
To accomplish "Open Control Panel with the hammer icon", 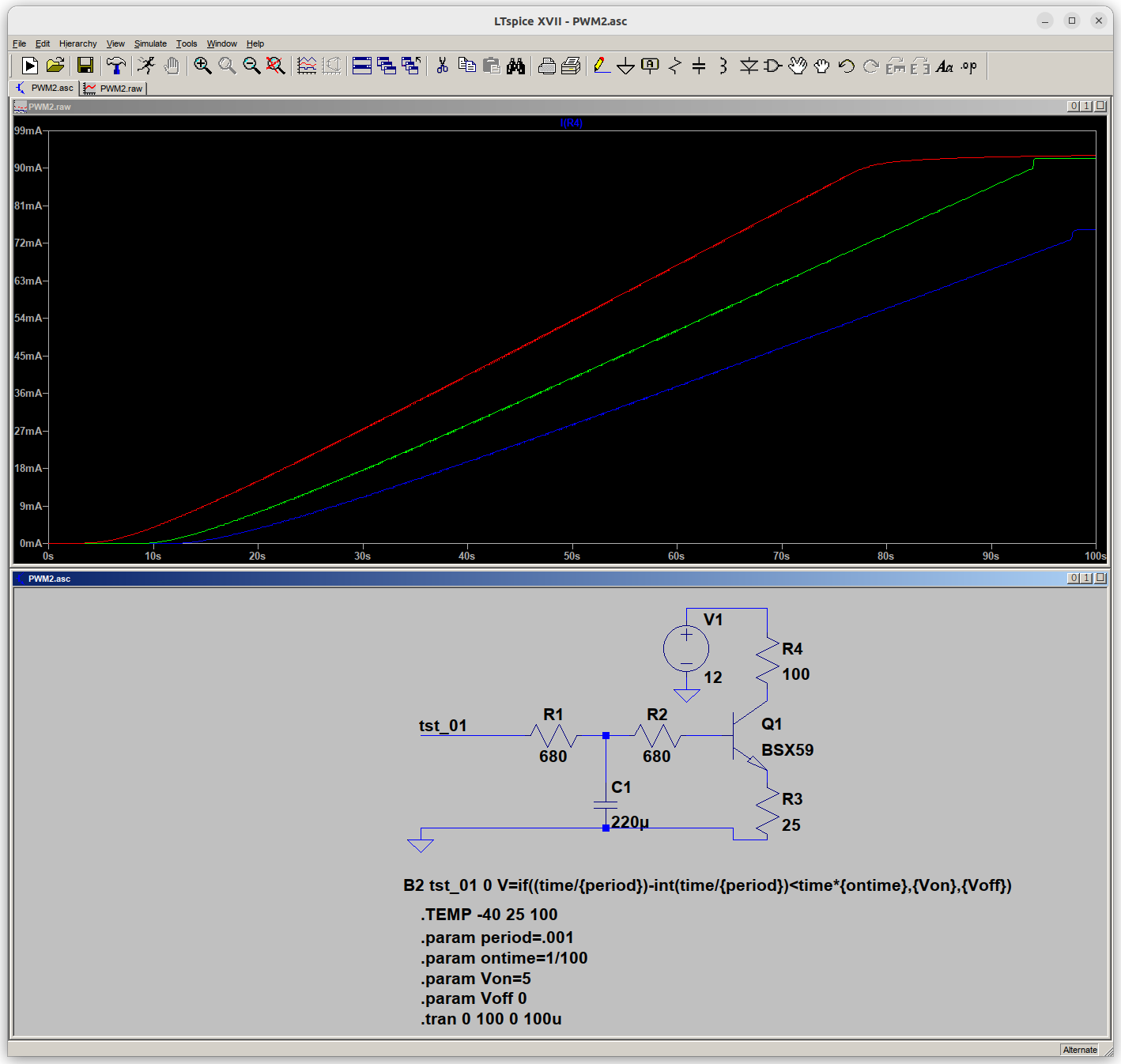I will click(116, 66).
